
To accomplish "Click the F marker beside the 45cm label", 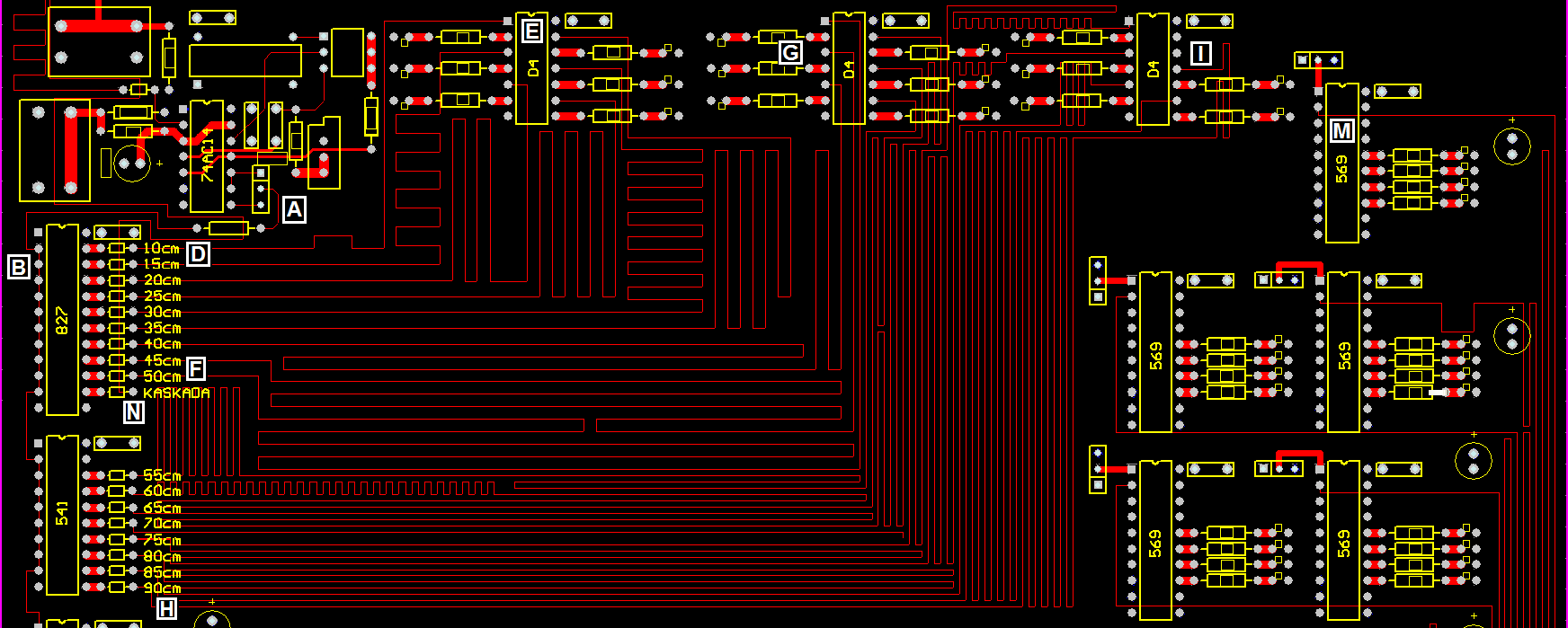I will pos(195,368).
